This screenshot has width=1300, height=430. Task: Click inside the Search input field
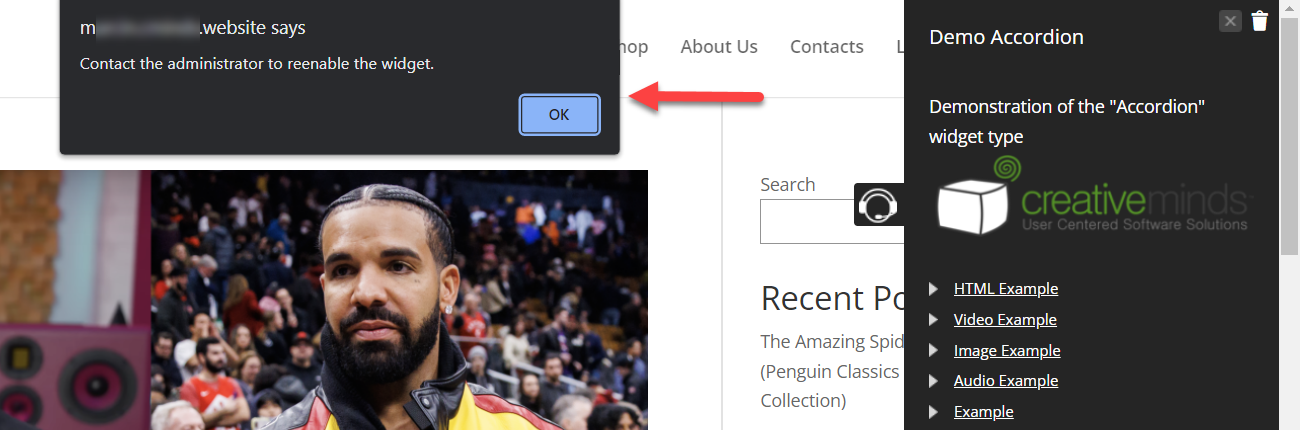[x=831, y=221]
